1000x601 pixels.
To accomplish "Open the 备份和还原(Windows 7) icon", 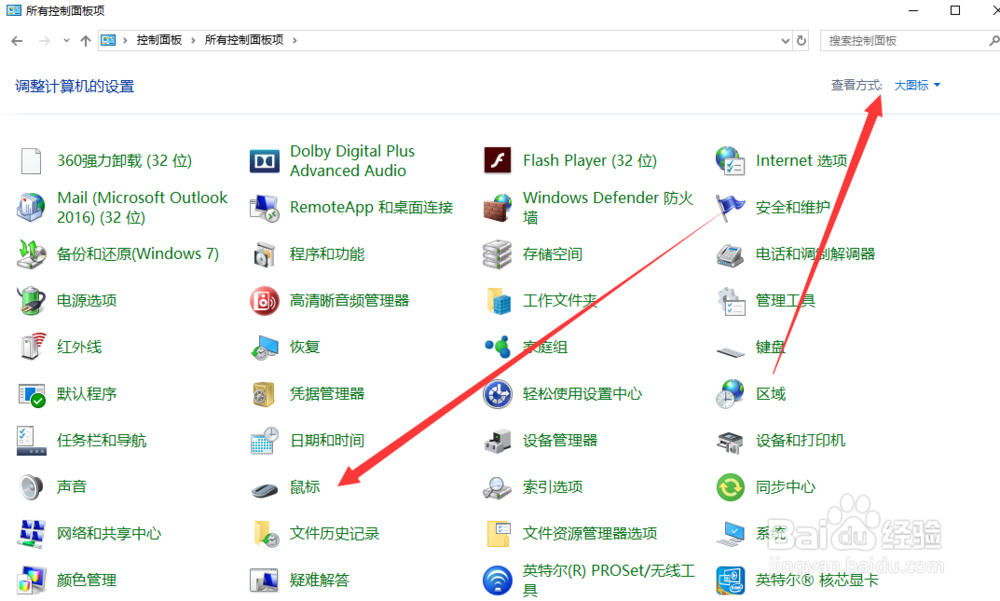I will pos(31,254).
